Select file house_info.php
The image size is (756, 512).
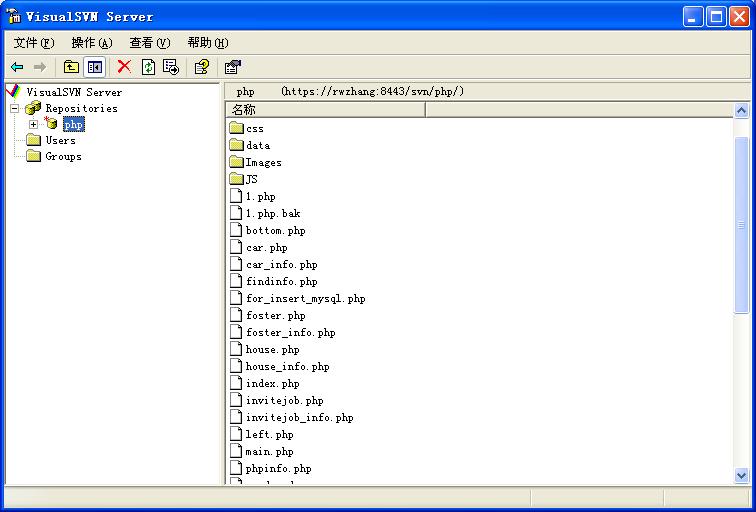click(x=287, y=366)
